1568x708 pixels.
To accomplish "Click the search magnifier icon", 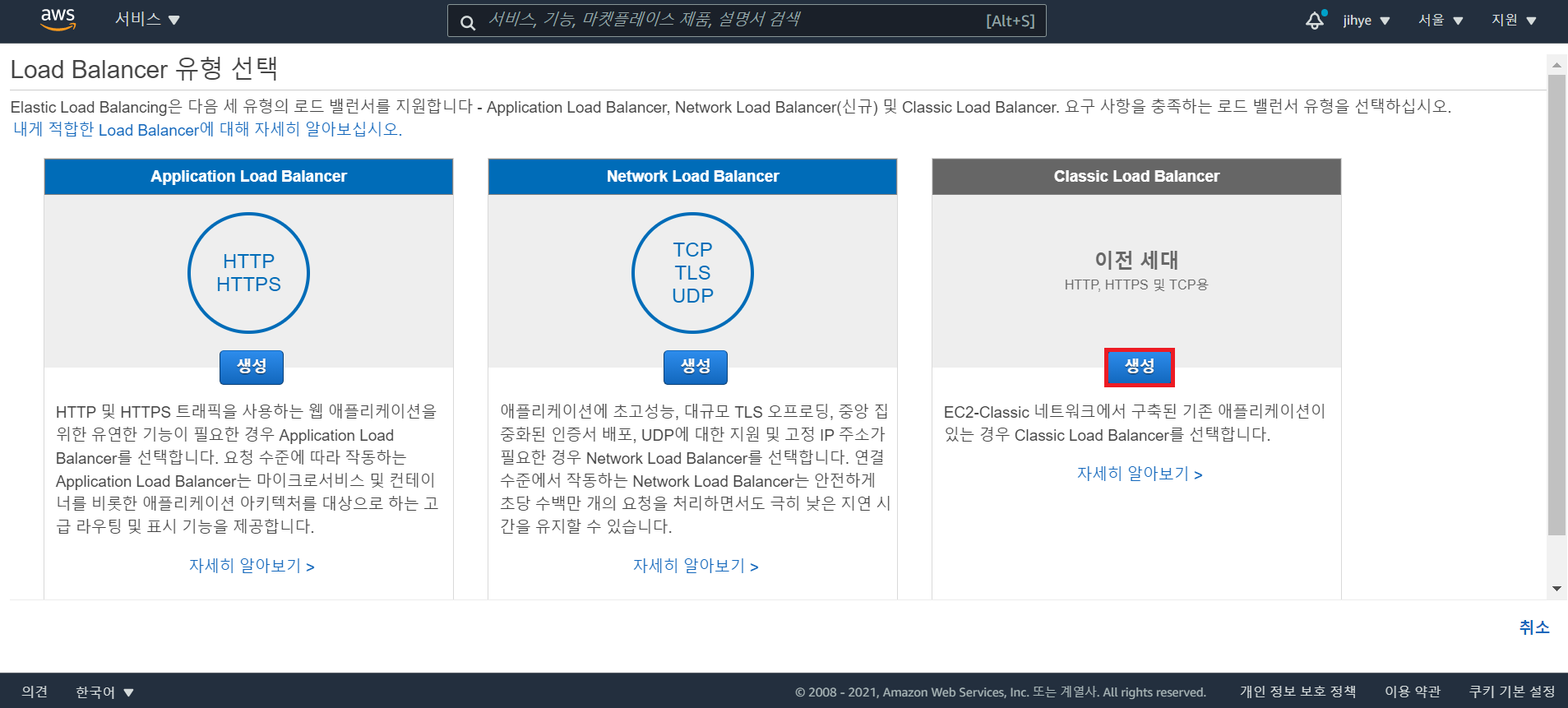I will pos(468,22).
